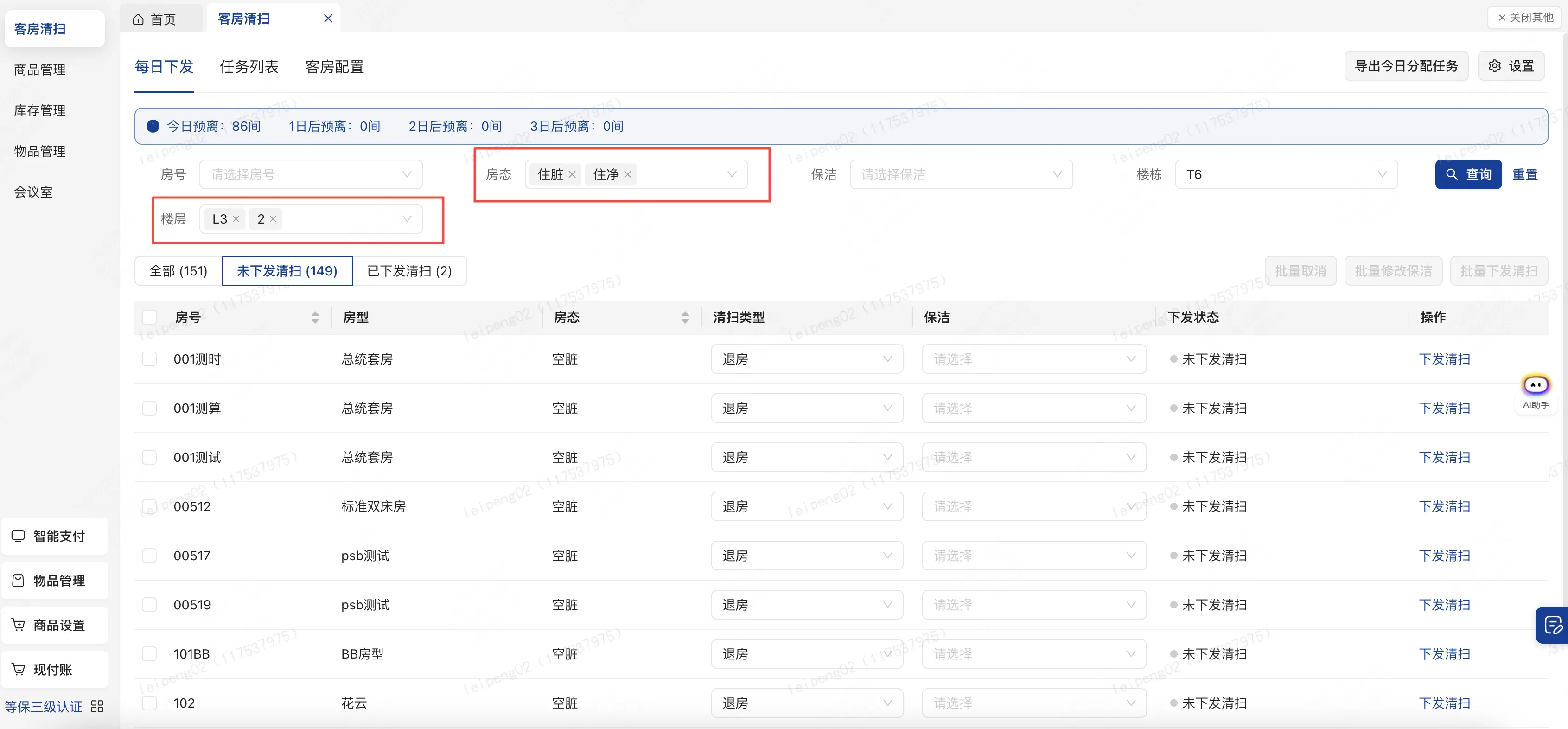The image size is (1568, 729).
Task: Click the search magnifier 查询 button
Action: [x=1468, y=175]
